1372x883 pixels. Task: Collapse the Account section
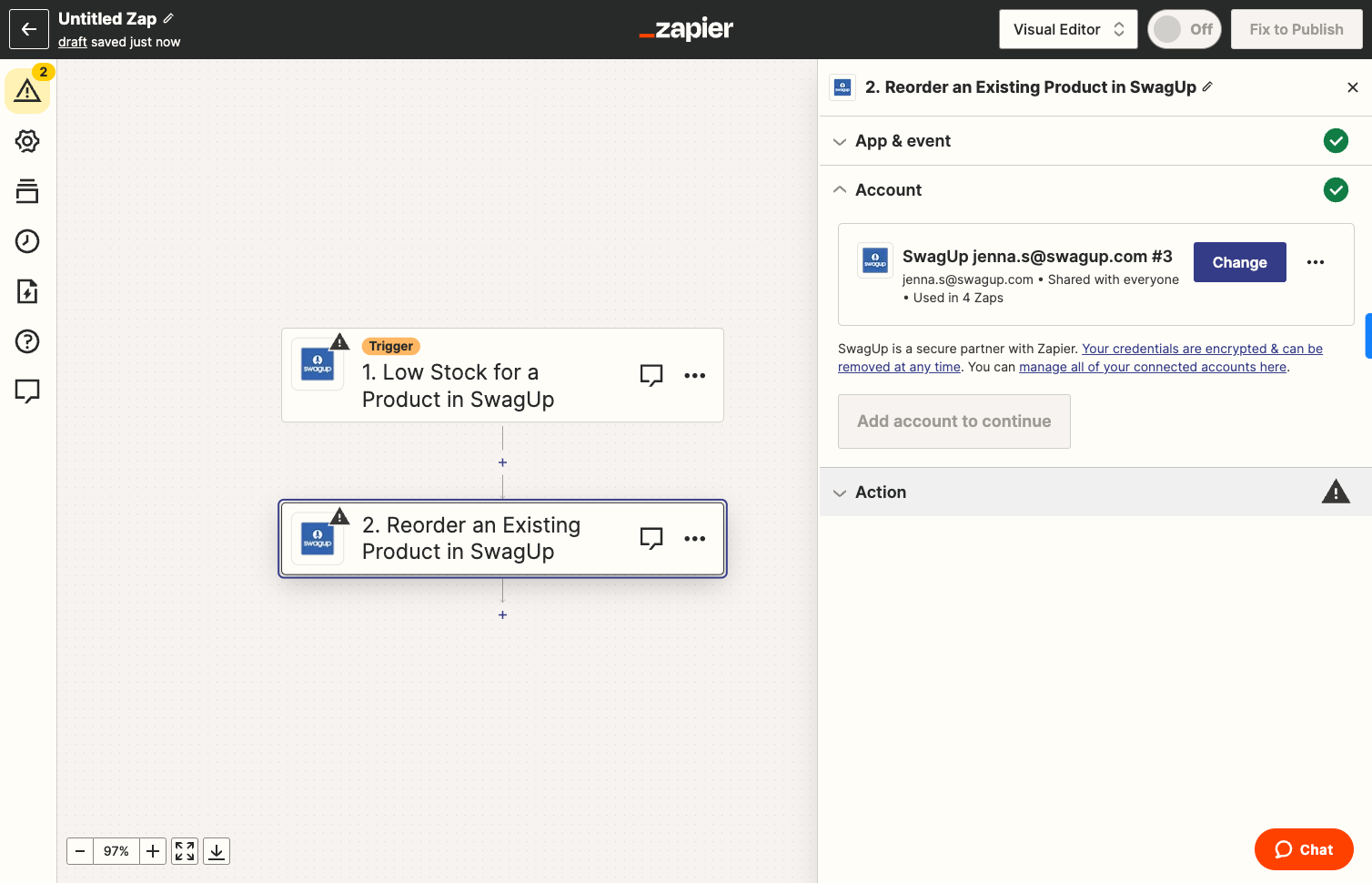1095,190
